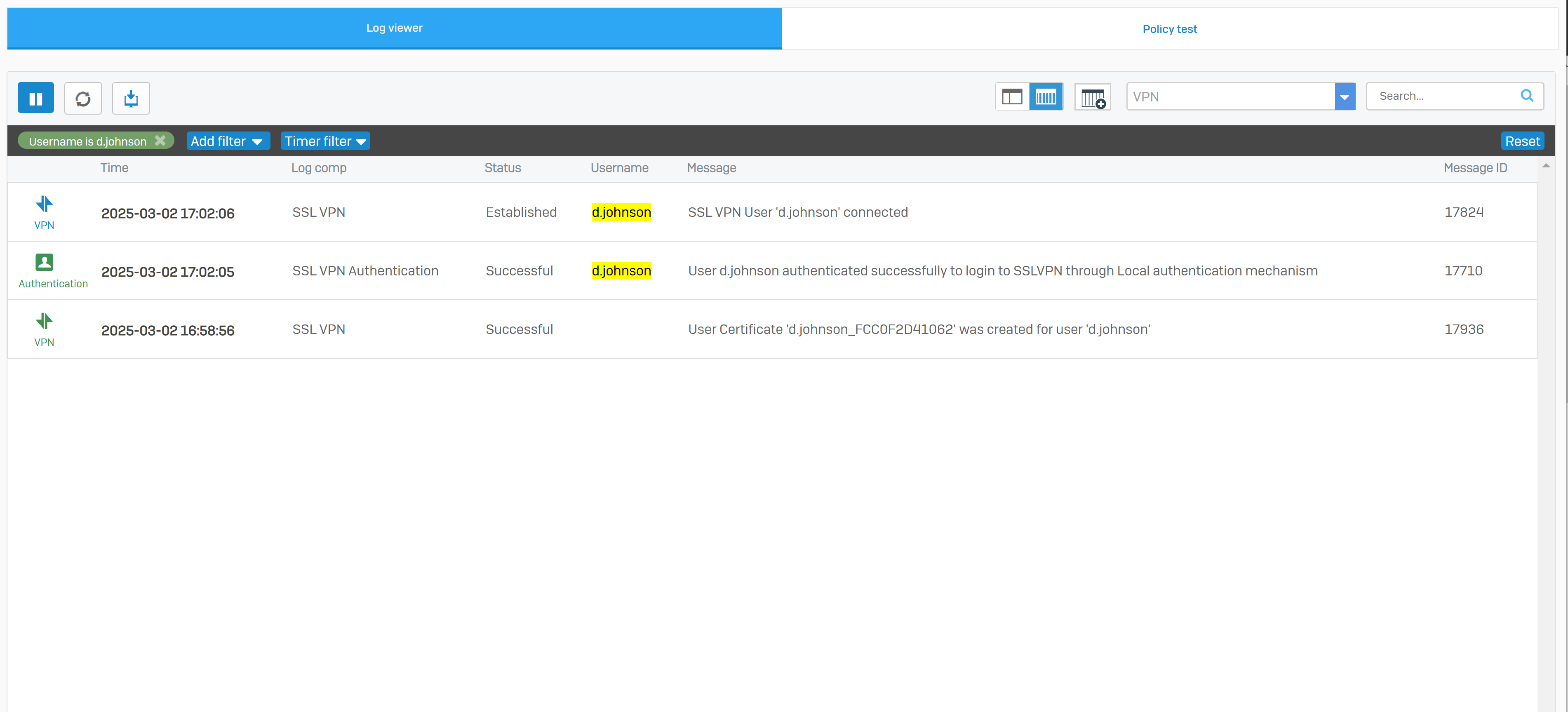1568x712 pixels.
Task: Remove the Username is d.johnson filter
Action: pos(160,141)
